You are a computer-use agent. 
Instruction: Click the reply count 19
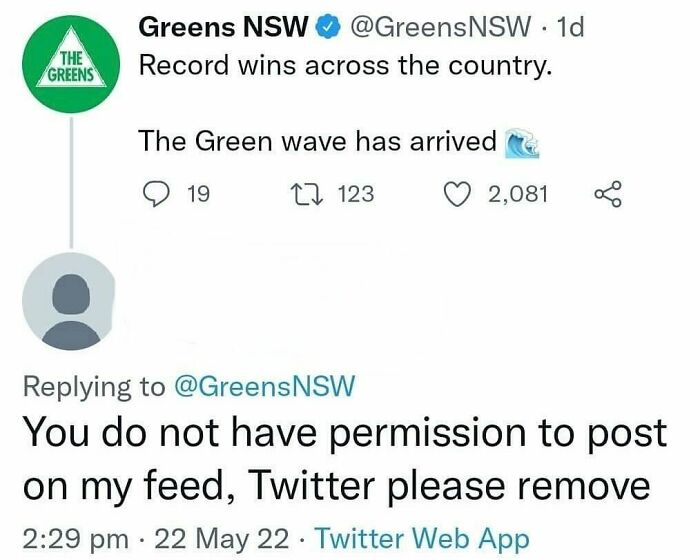198,193
